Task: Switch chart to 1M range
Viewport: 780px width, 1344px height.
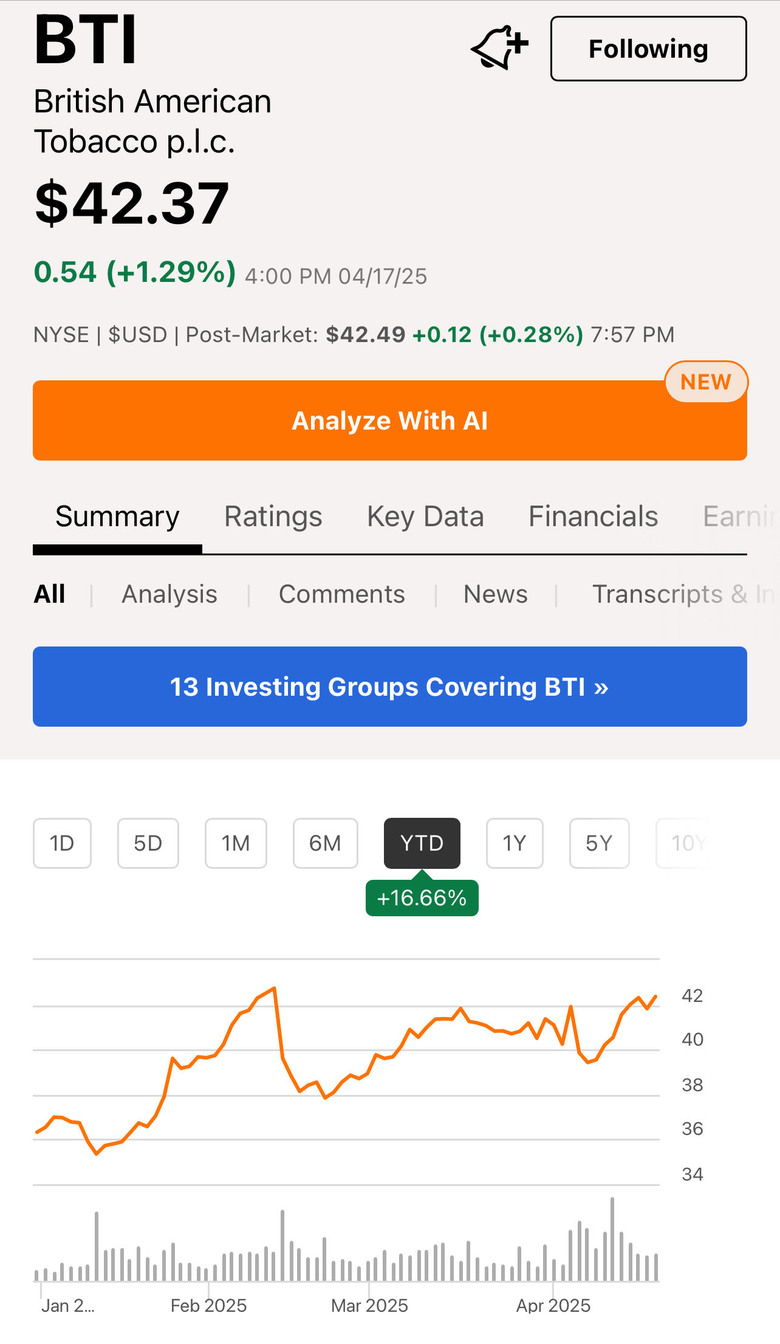Action: tap(235, 843)
